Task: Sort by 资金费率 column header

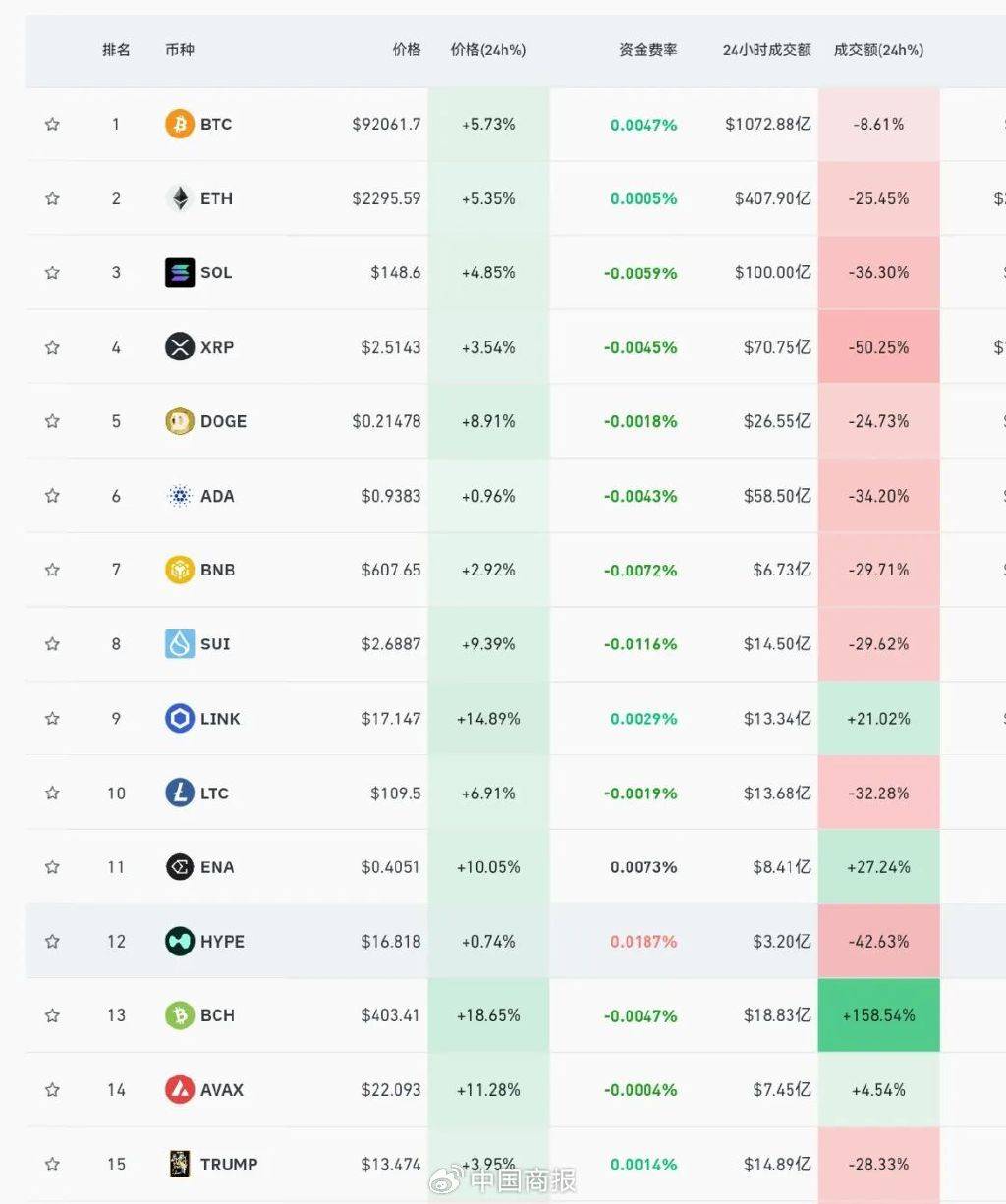Action: 647,50
